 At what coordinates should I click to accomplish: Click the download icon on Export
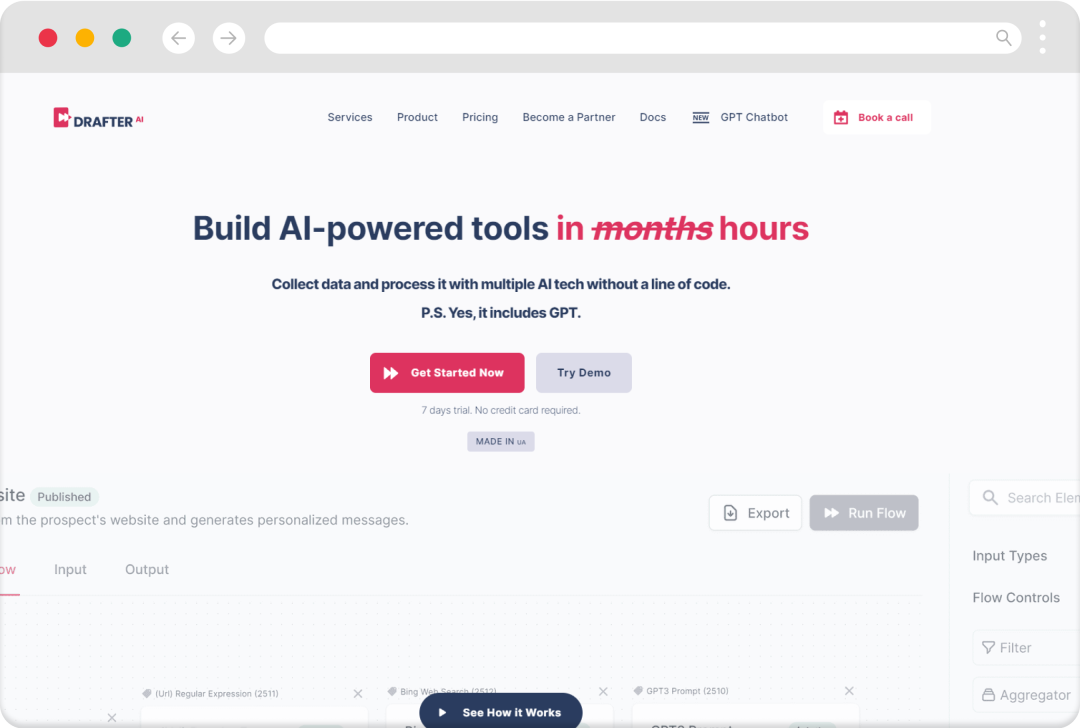(x=731, y=513)
